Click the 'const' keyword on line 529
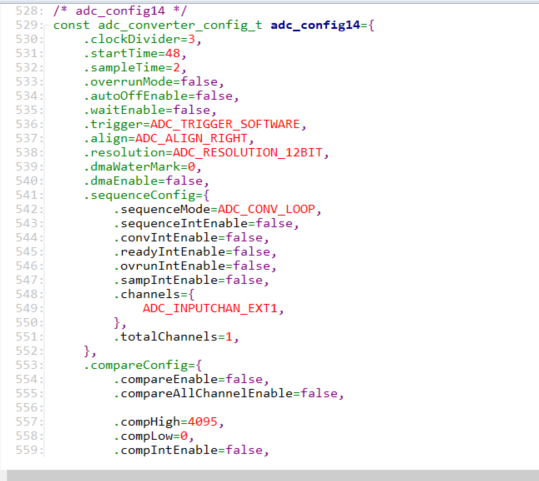 click(72, 25)
